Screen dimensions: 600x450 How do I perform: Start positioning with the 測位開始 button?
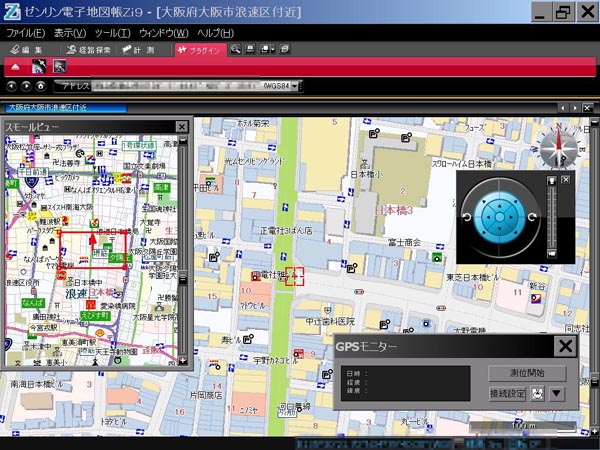[x=527, y=373]
